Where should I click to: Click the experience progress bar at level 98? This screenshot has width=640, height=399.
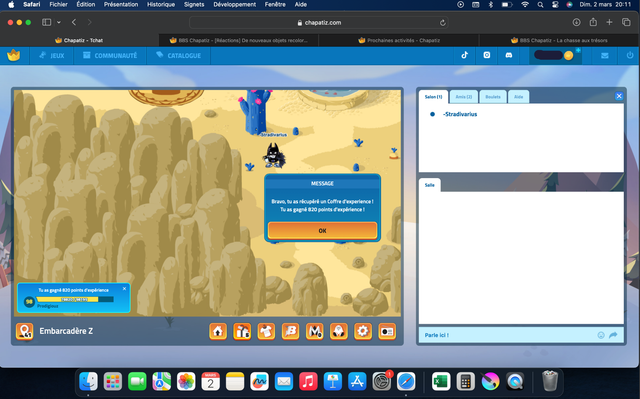tap(75, 299)
